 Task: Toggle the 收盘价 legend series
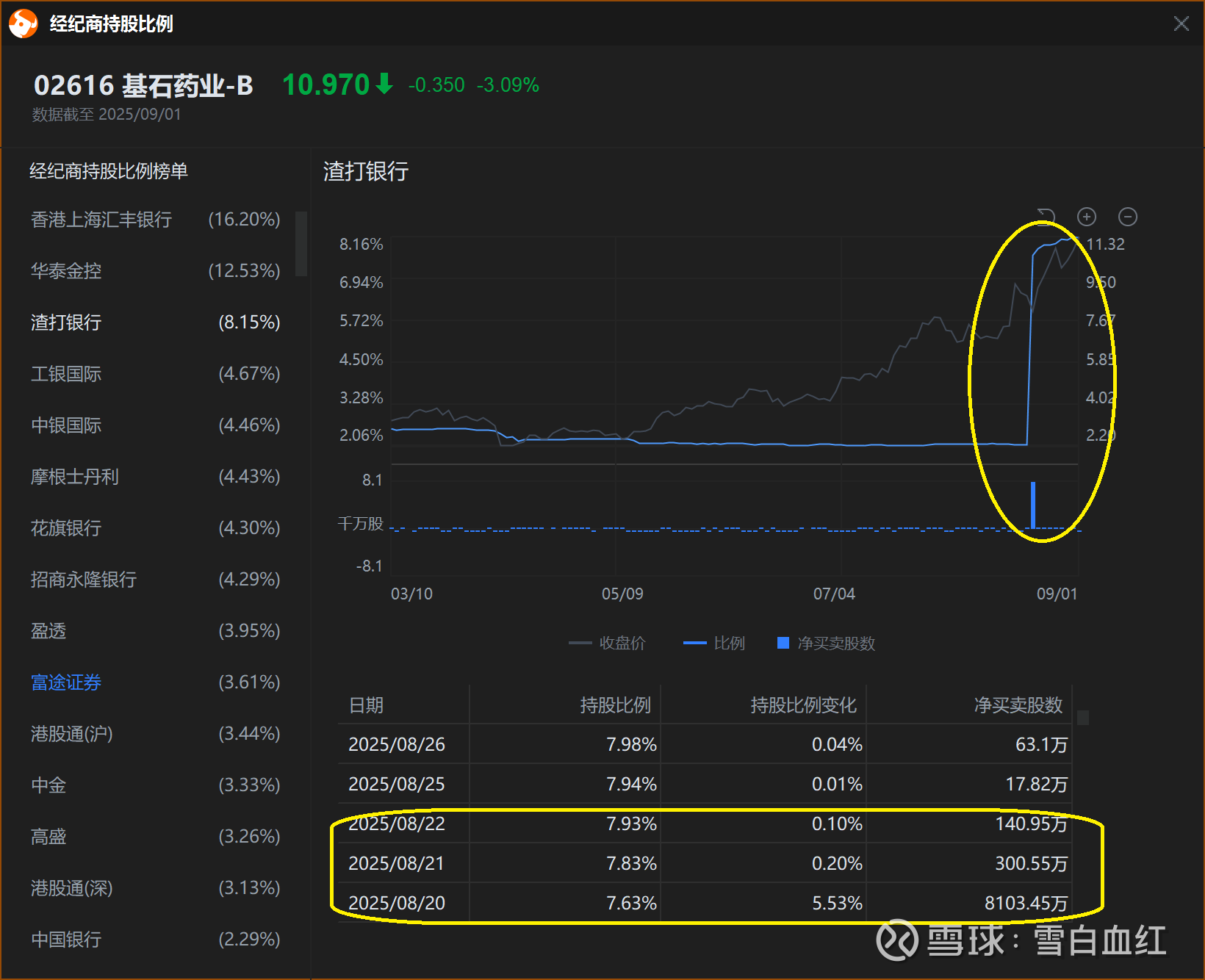pyautogui.click(x=607, y=644)
